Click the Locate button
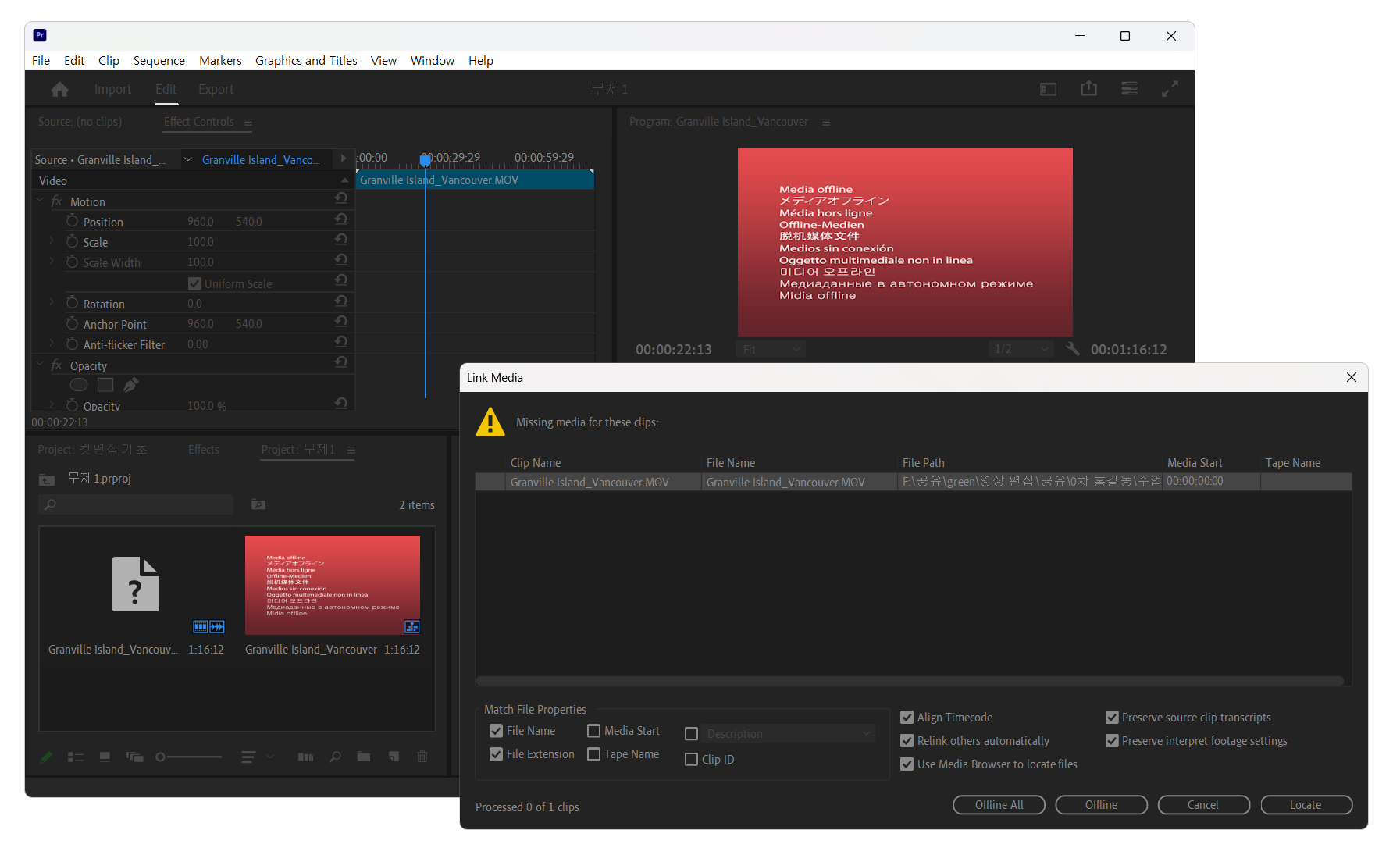The height and width of the screenshot is (855, 1400). coord(1306,805)
